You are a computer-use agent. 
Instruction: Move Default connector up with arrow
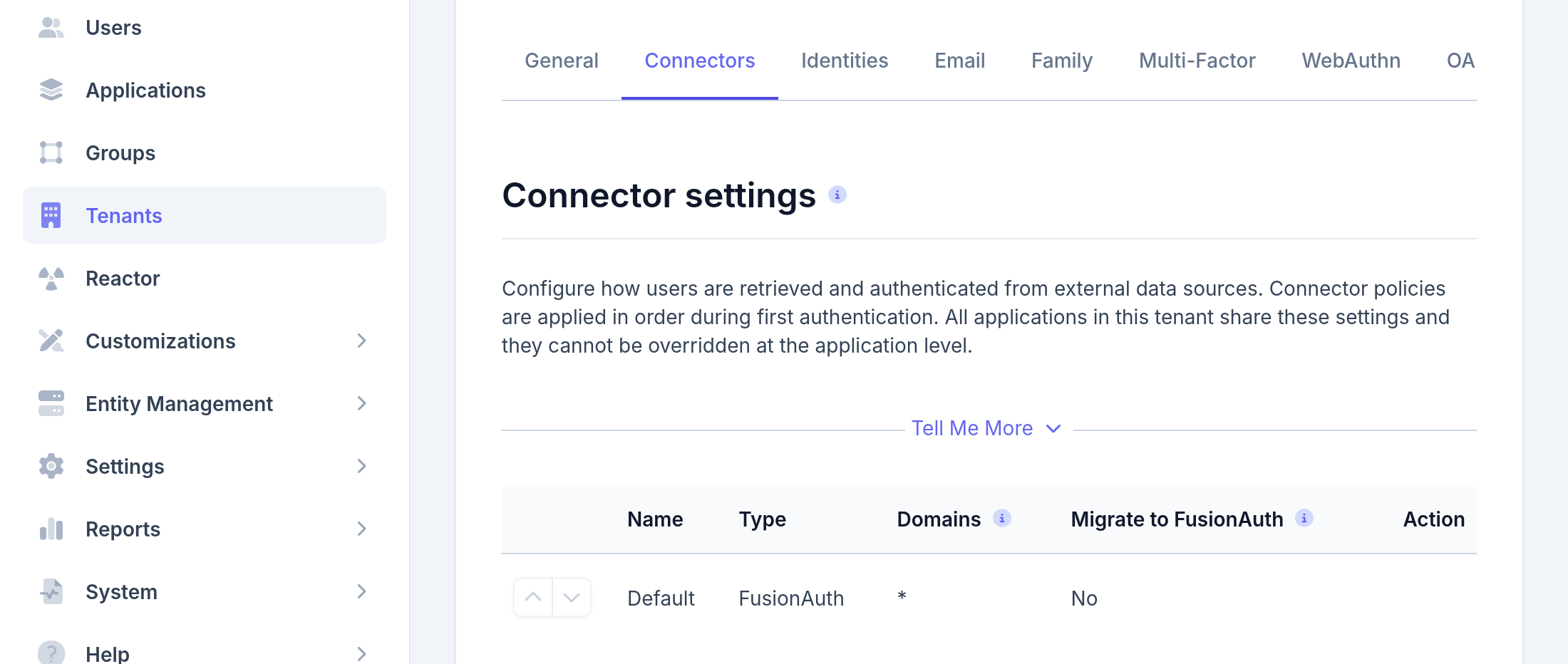click(533, 597)
